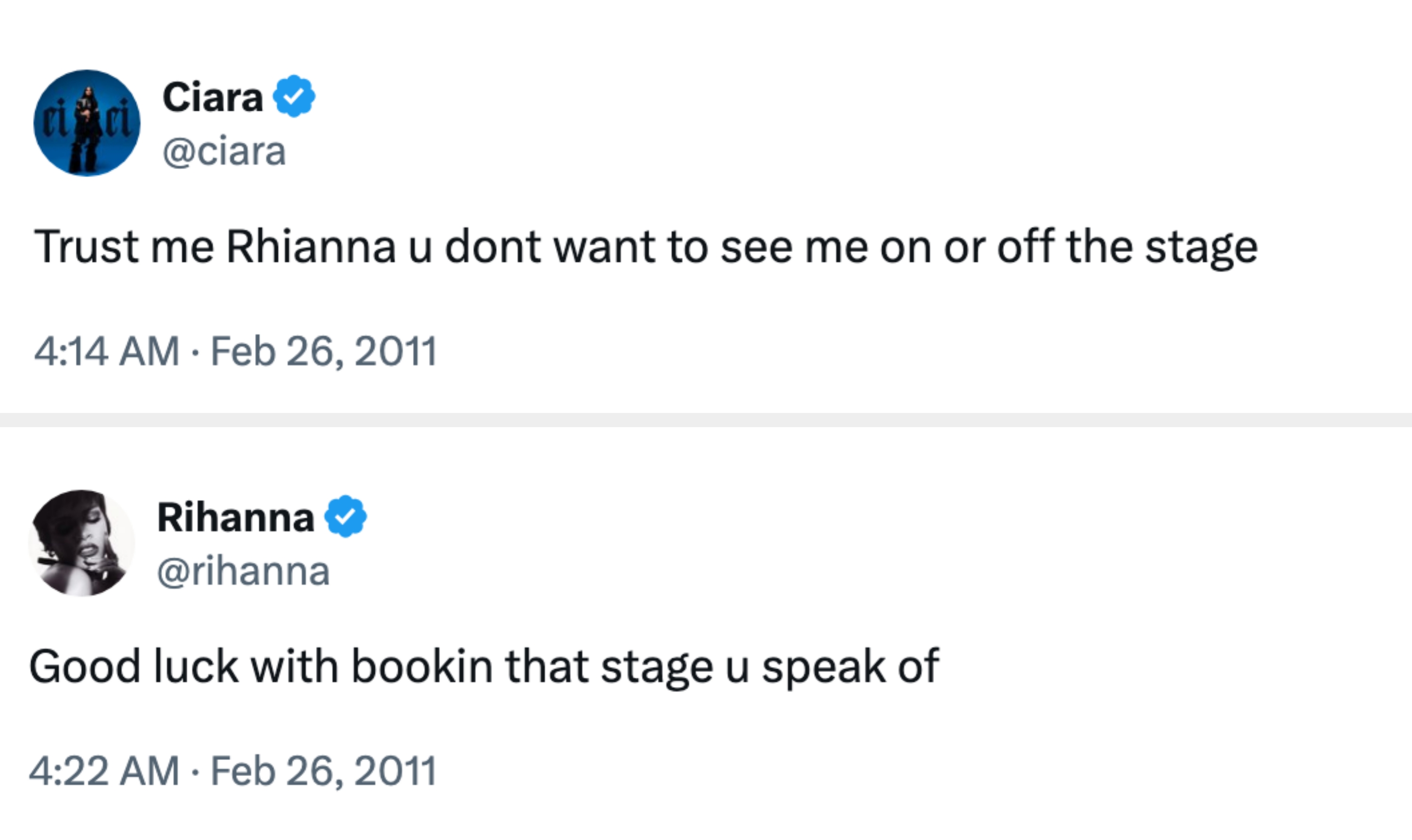Click the gray divider between the tweets
The height and width of the screenshot is (840, 1412).
tap(706, 420)
